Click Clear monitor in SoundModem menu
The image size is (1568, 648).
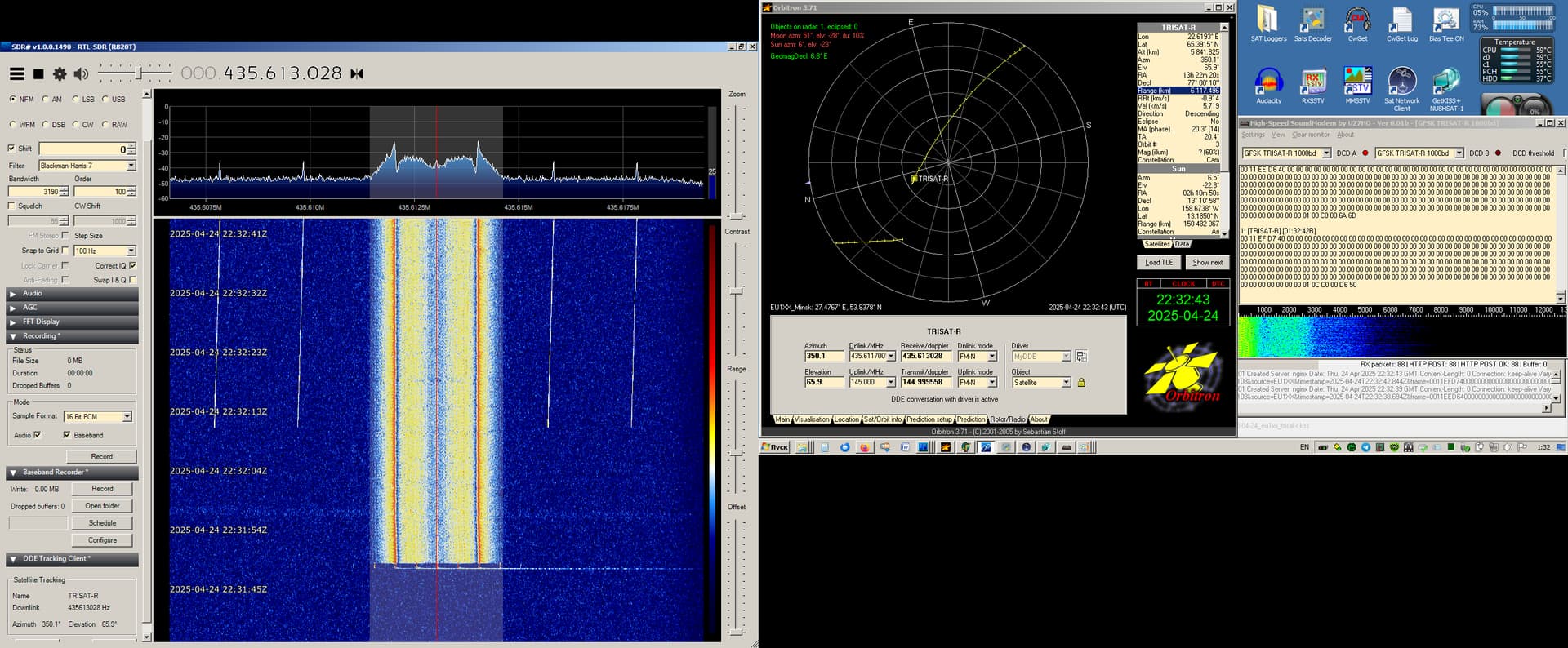click(1311, 135)
